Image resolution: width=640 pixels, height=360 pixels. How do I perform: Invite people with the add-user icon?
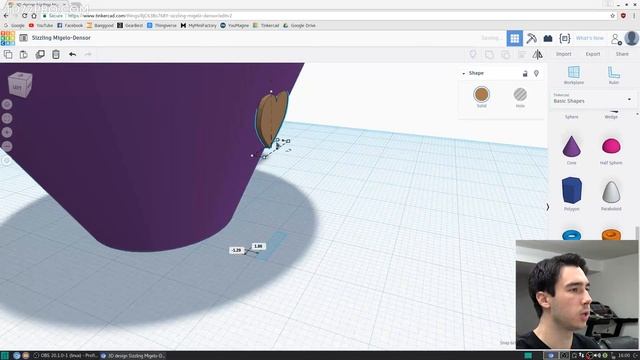pos(616,39)
